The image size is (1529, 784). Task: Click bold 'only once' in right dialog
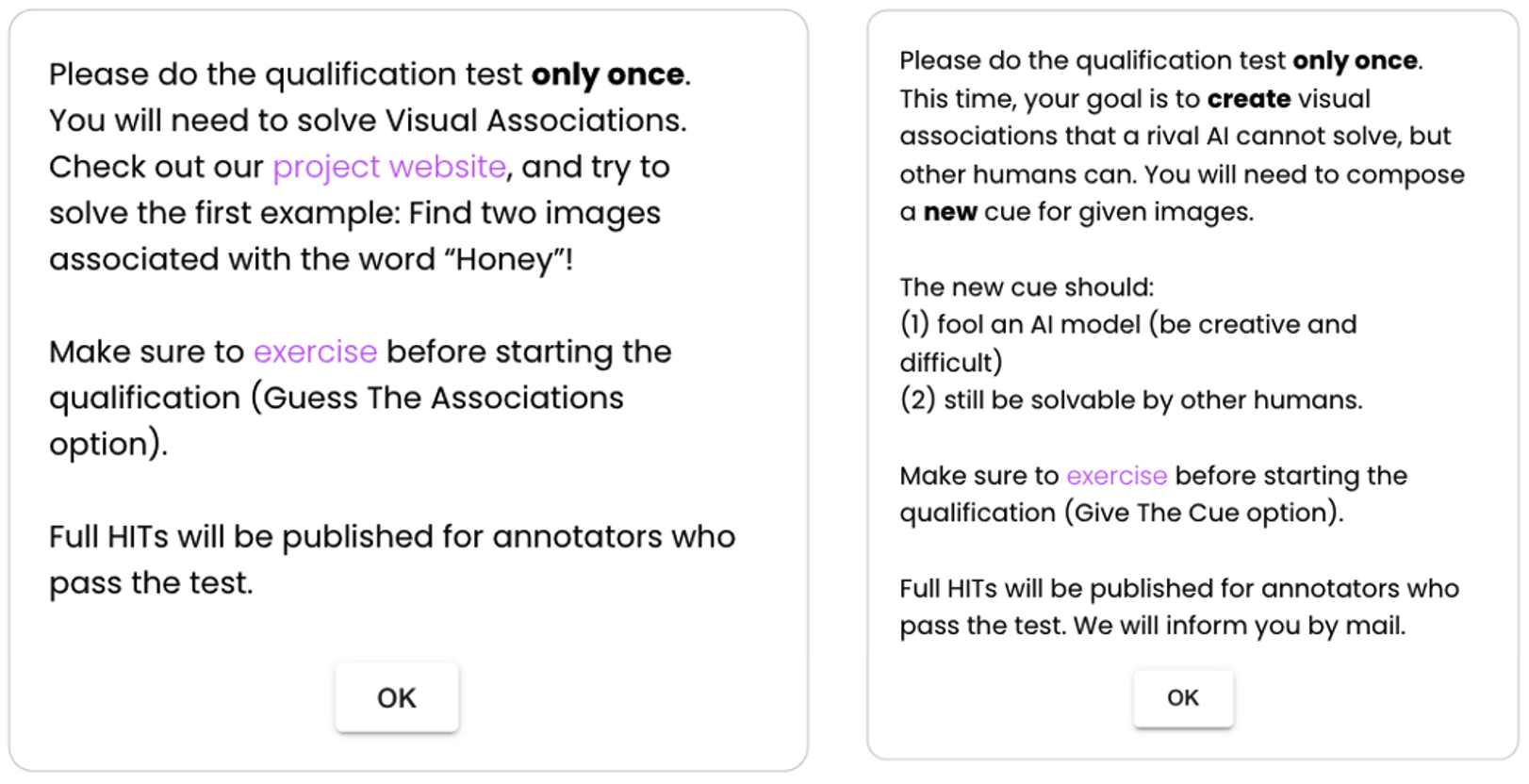[1355, 61]
